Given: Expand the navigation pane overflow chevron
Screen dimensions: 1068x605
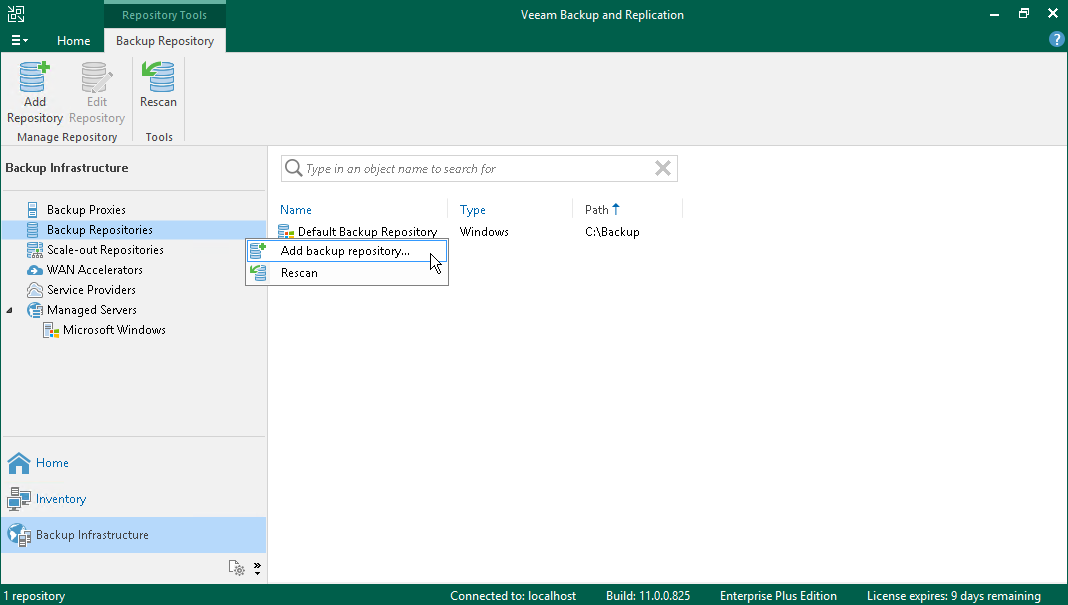Looking at the screenshot, I should pyautogui.click(x=257, y=568).
